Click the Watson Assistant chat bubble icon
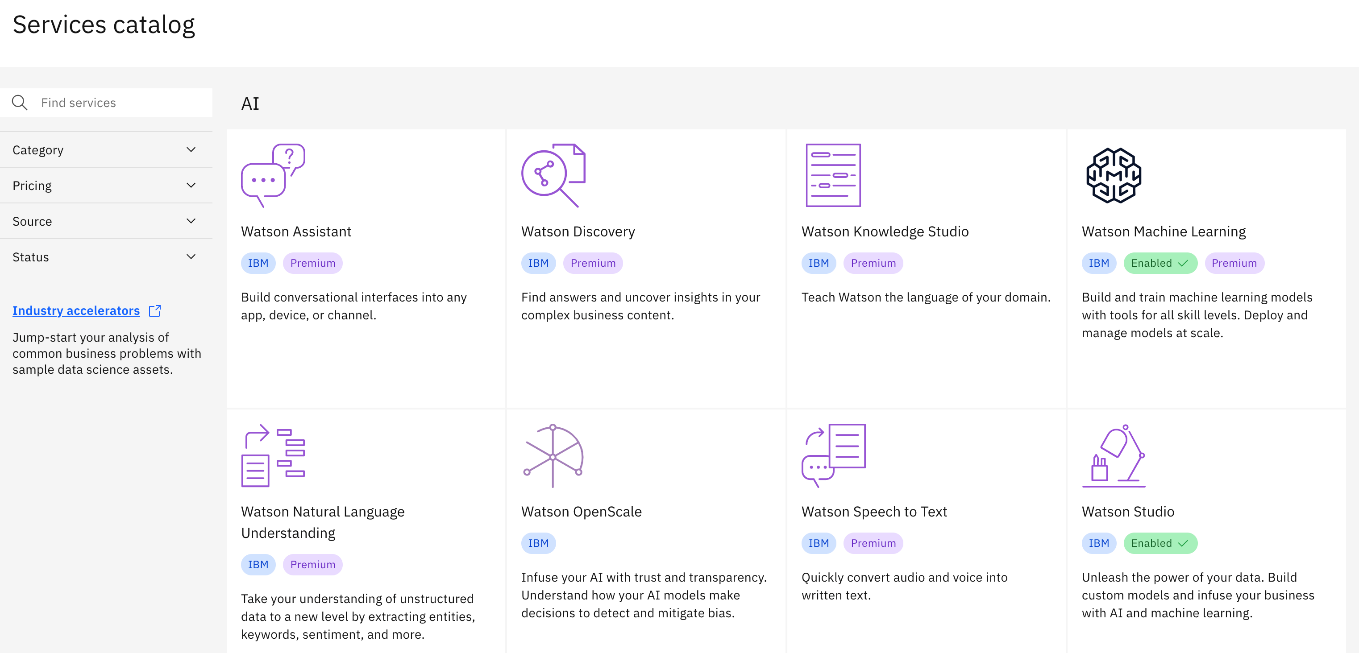The image size is (1359, 653). (x=273, y=175)
